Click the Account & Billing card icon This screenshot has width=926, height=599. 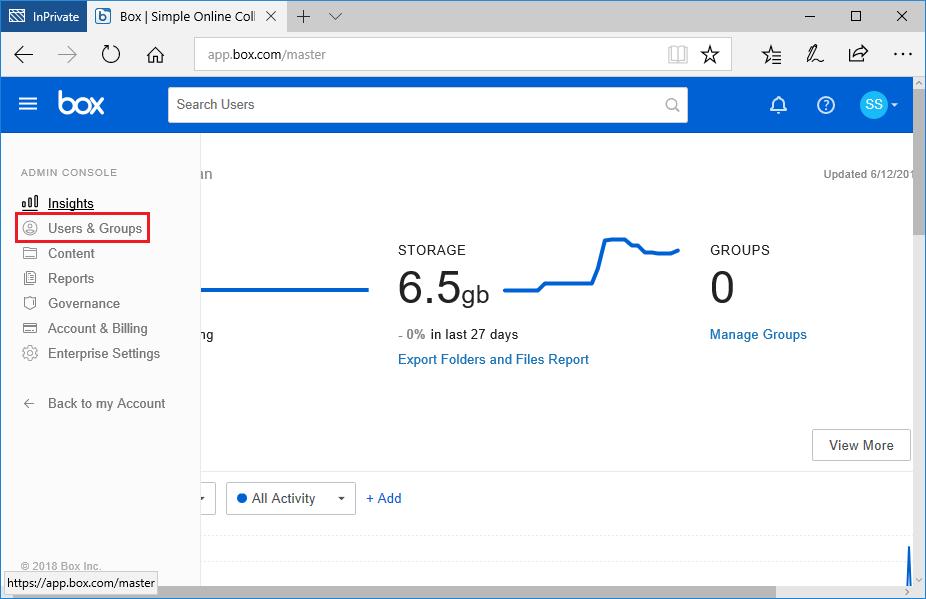30,328
